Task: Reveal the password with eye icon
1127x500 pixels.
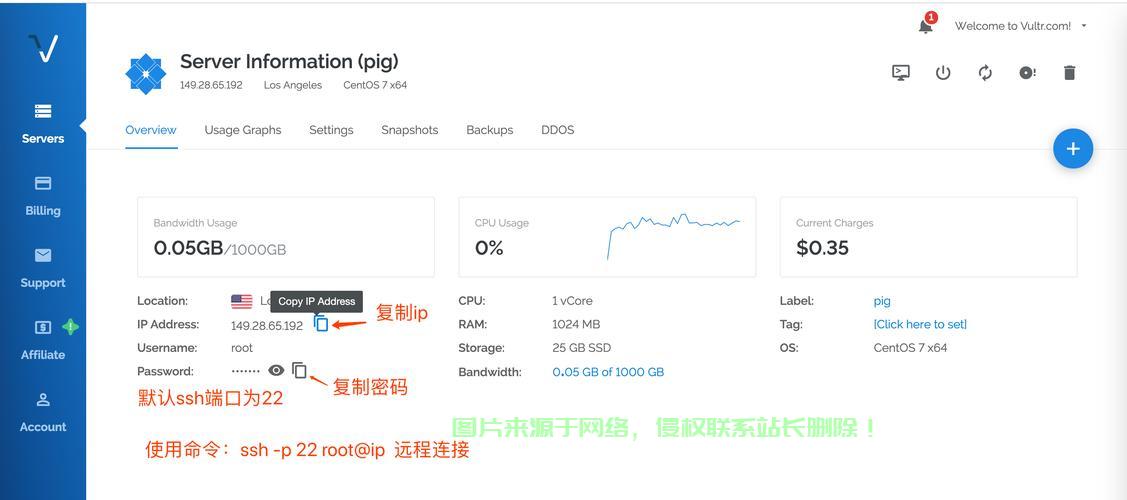Action: pos(276,371)
